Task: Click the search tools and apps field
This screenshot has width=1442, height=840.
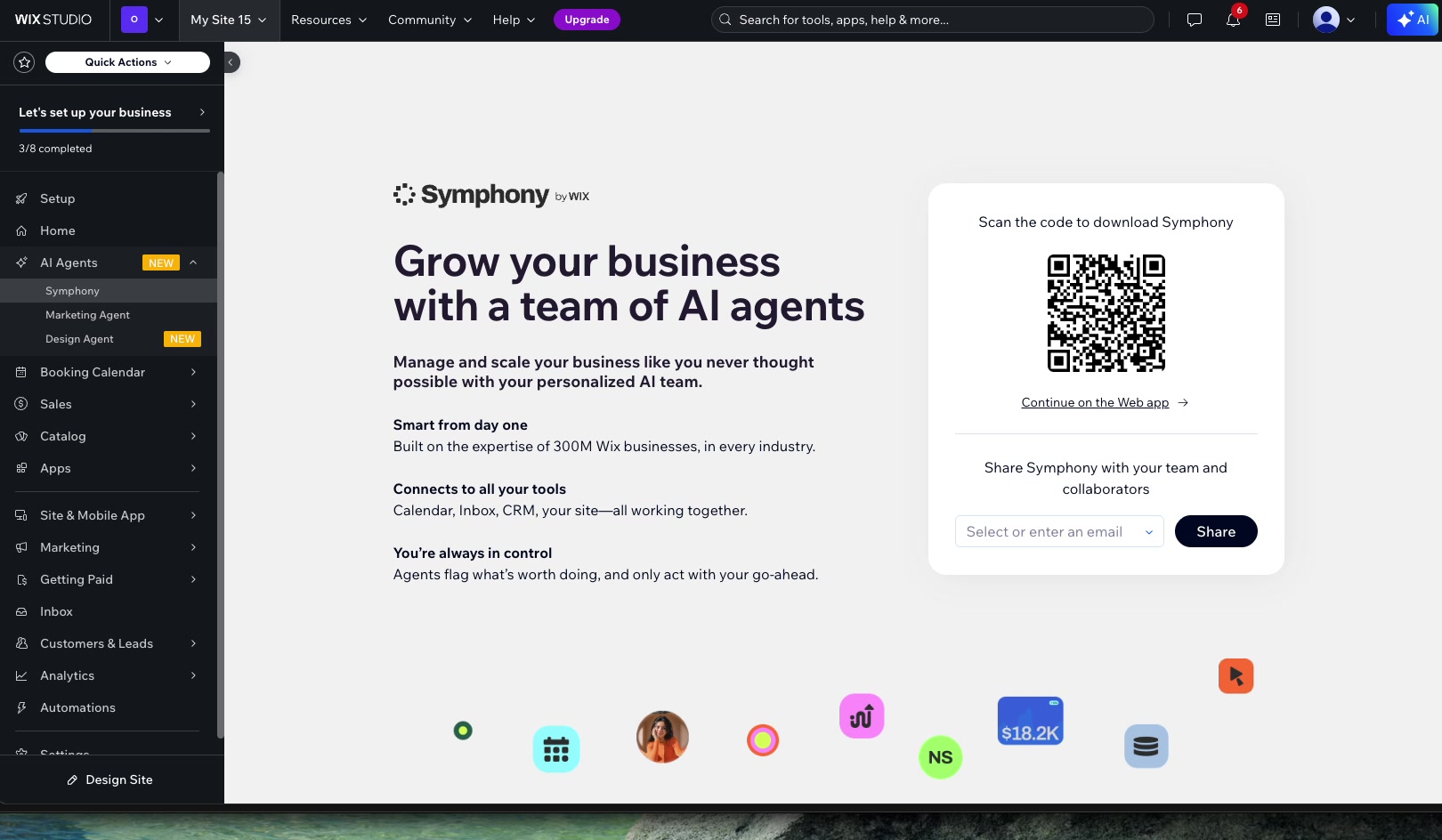Action: (933, 20)
